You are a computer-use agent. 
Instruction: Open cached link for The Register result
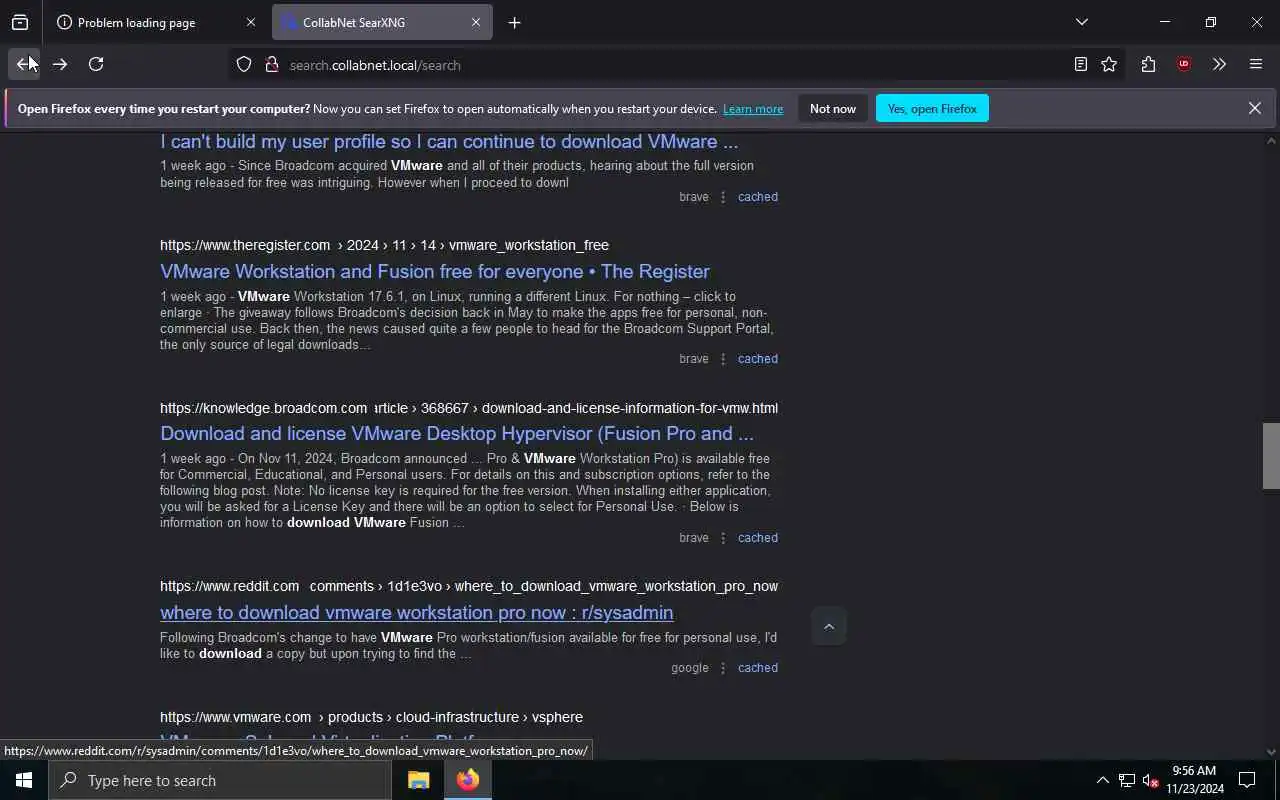pyautogui.click(x=758, y=359)
